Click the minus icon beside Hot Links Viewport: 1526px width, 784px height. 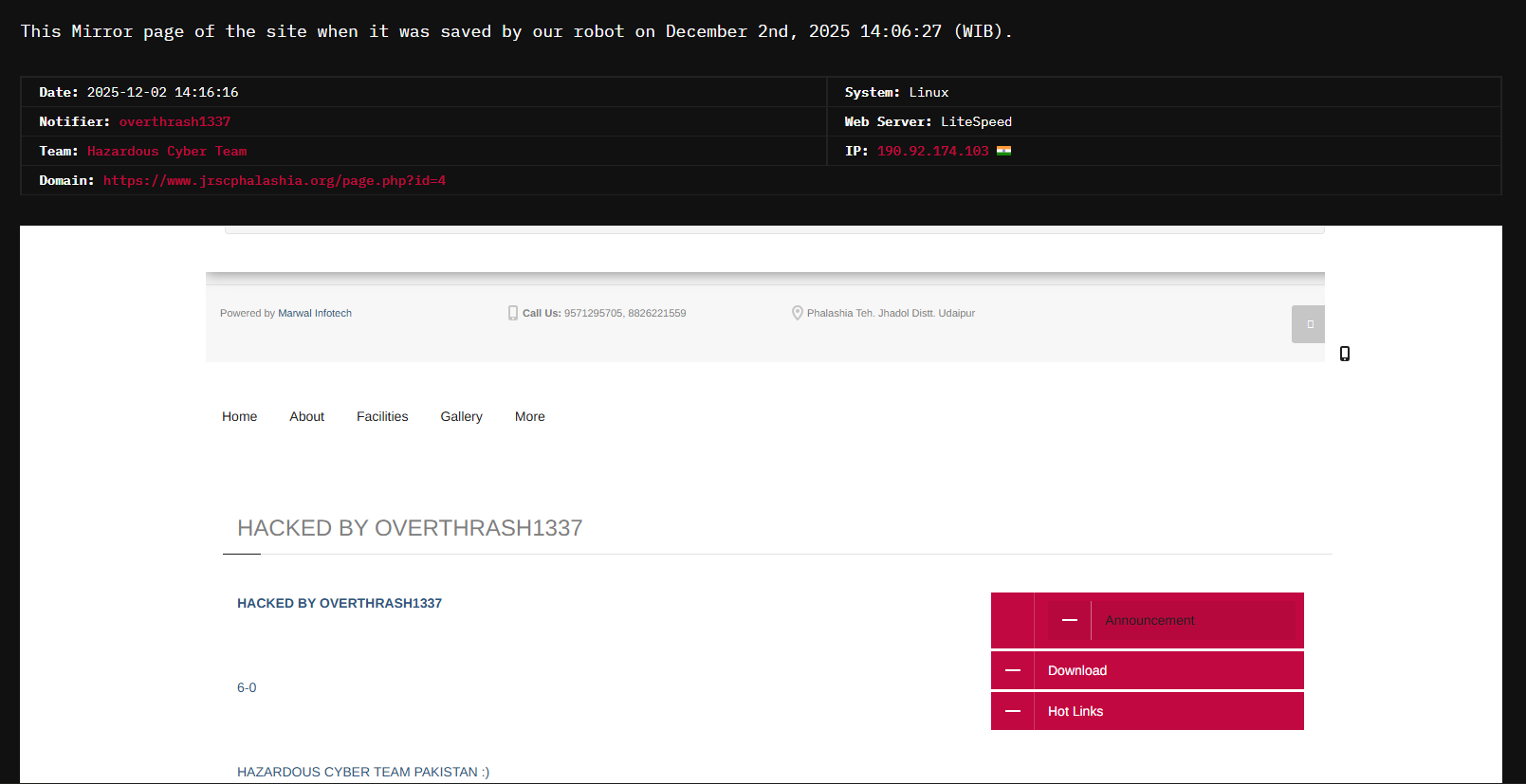tap(1013, 711)
